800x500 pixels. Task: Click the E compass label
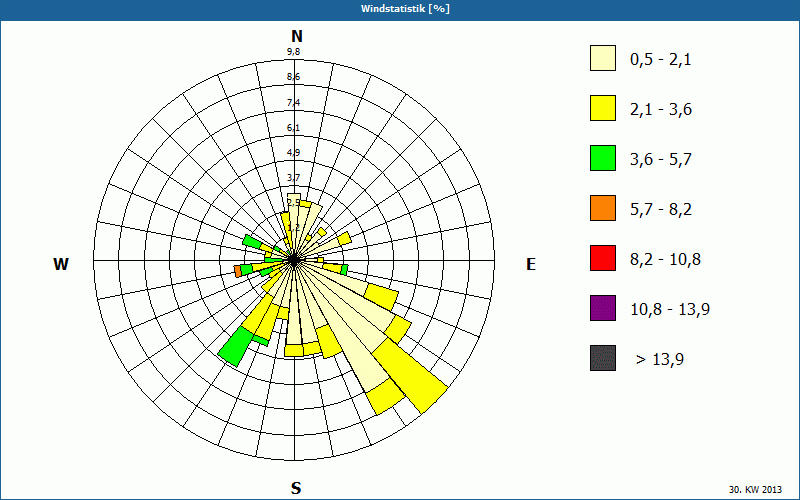(x=531, y=264)
